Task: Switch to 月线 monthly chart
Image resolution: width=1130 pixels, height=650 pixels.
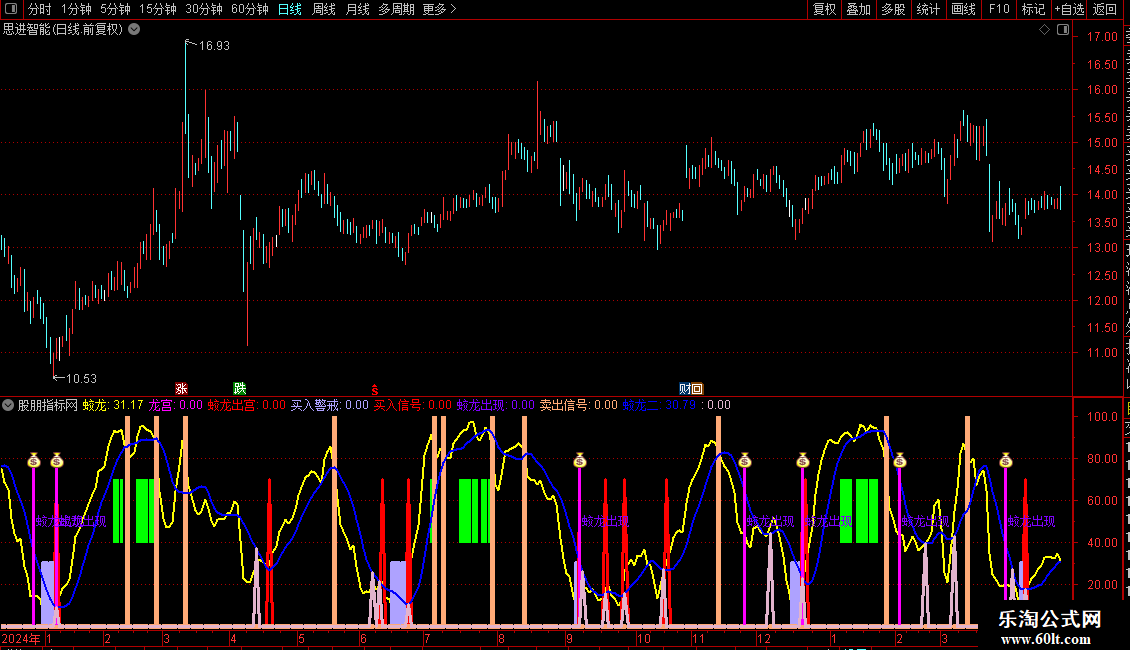Action: click(357, 9)
